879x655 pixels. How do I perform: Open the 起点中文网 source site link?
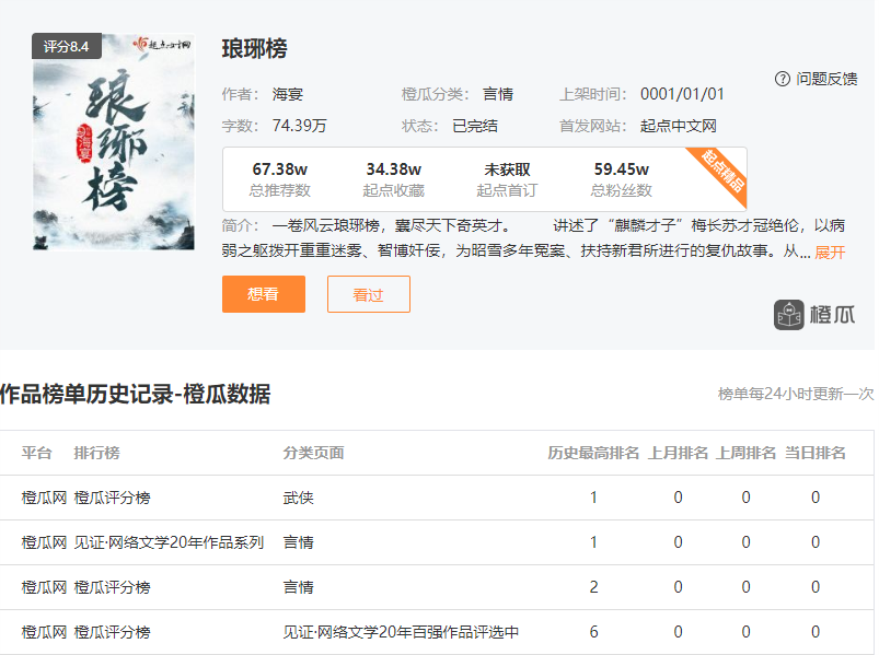coord(678,126)
